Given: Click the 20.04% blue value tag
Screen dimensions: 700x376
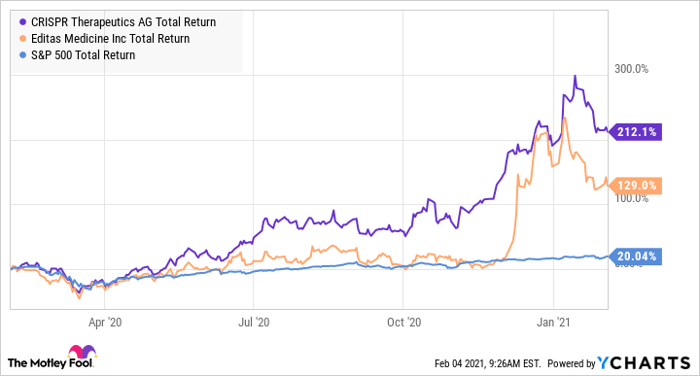Looking at the screenshot, I should [x=636, y=256].
